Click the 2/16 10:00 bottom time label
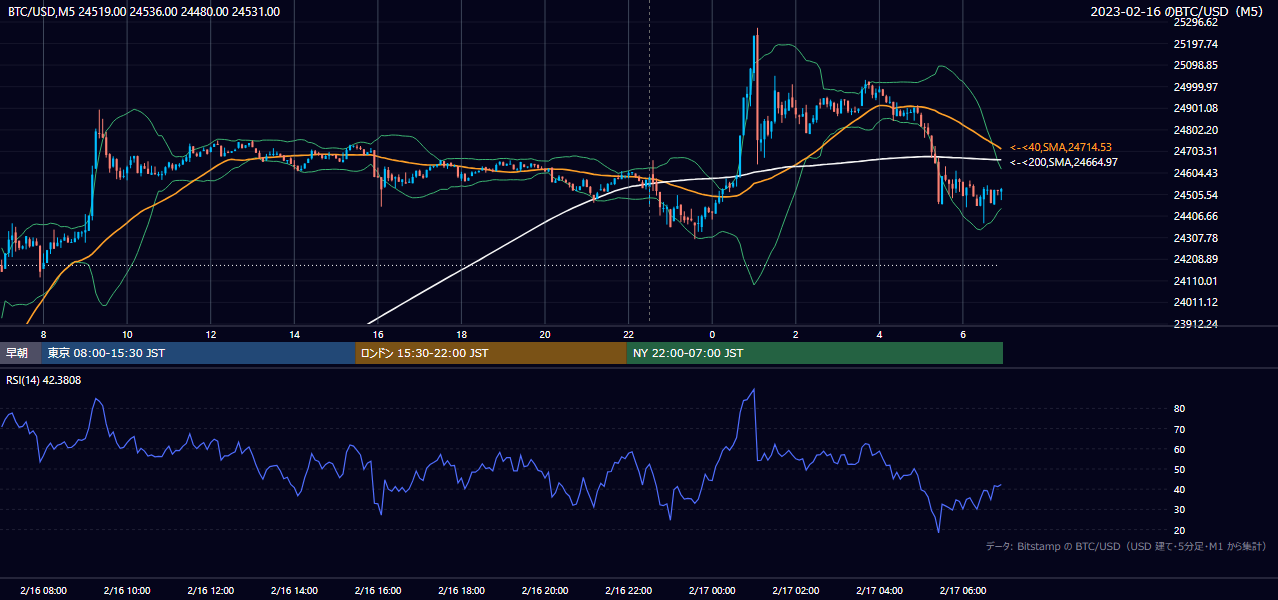 pyautogui.click(x=126, y=591)
